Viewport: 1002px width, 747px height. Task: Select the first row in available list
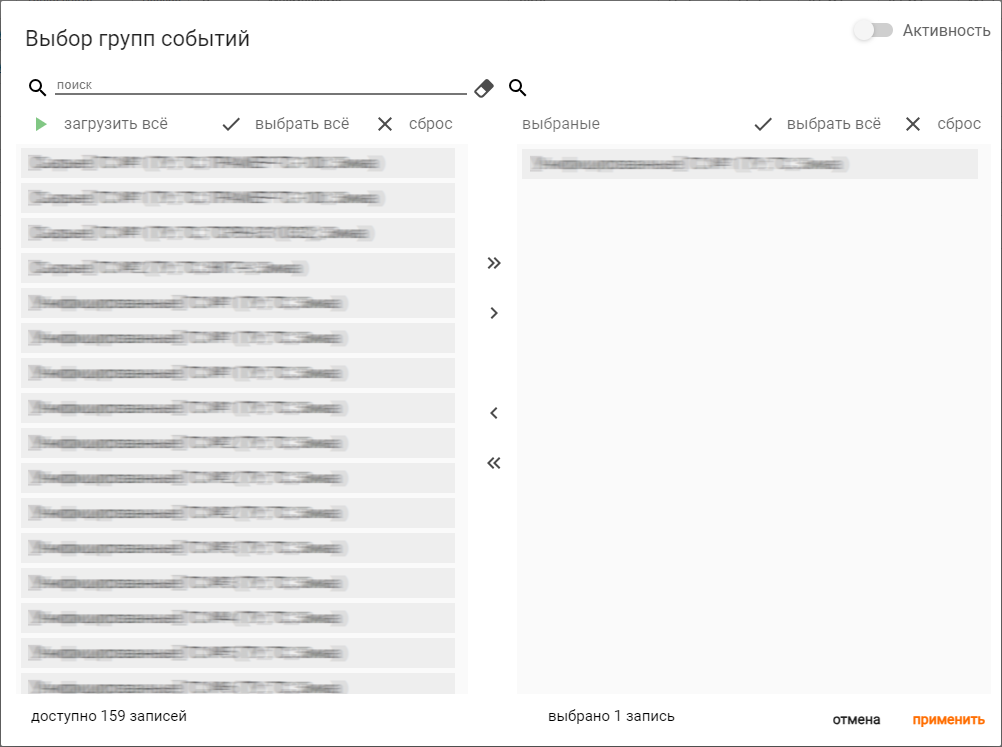(238, 163)
